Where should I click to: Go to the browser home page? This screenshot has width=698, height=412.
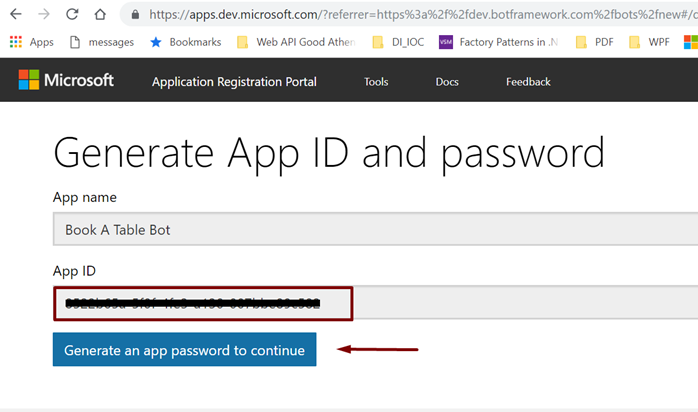[100, 15]
